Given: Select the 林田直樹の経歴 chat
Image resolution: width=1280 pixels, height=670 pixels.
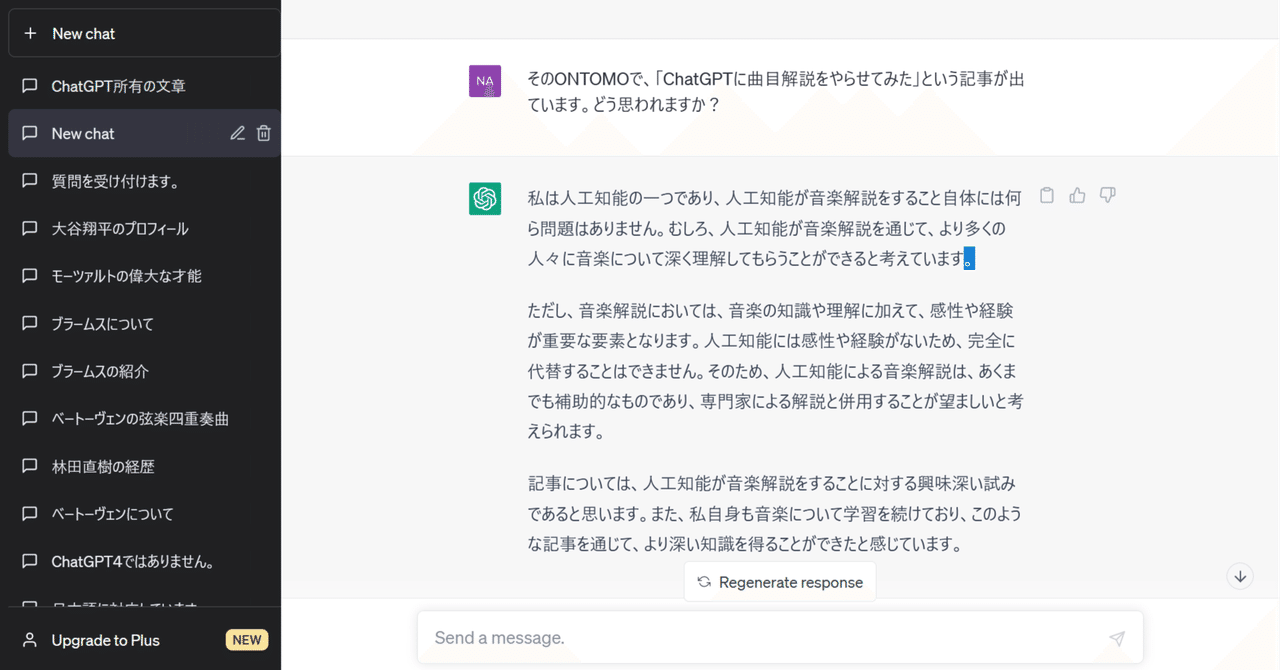Looking at the screenshot, I should click(x=105, y=466).
